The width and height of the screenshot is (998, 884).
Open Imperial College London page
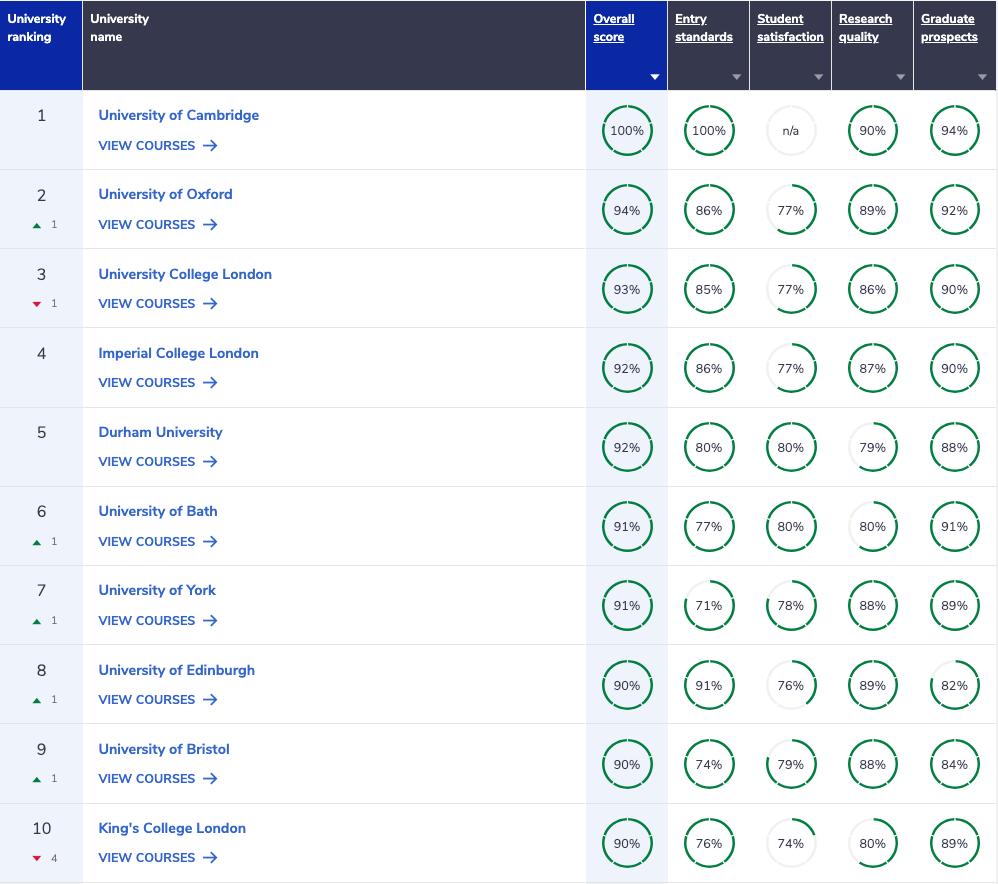[178, 353]
